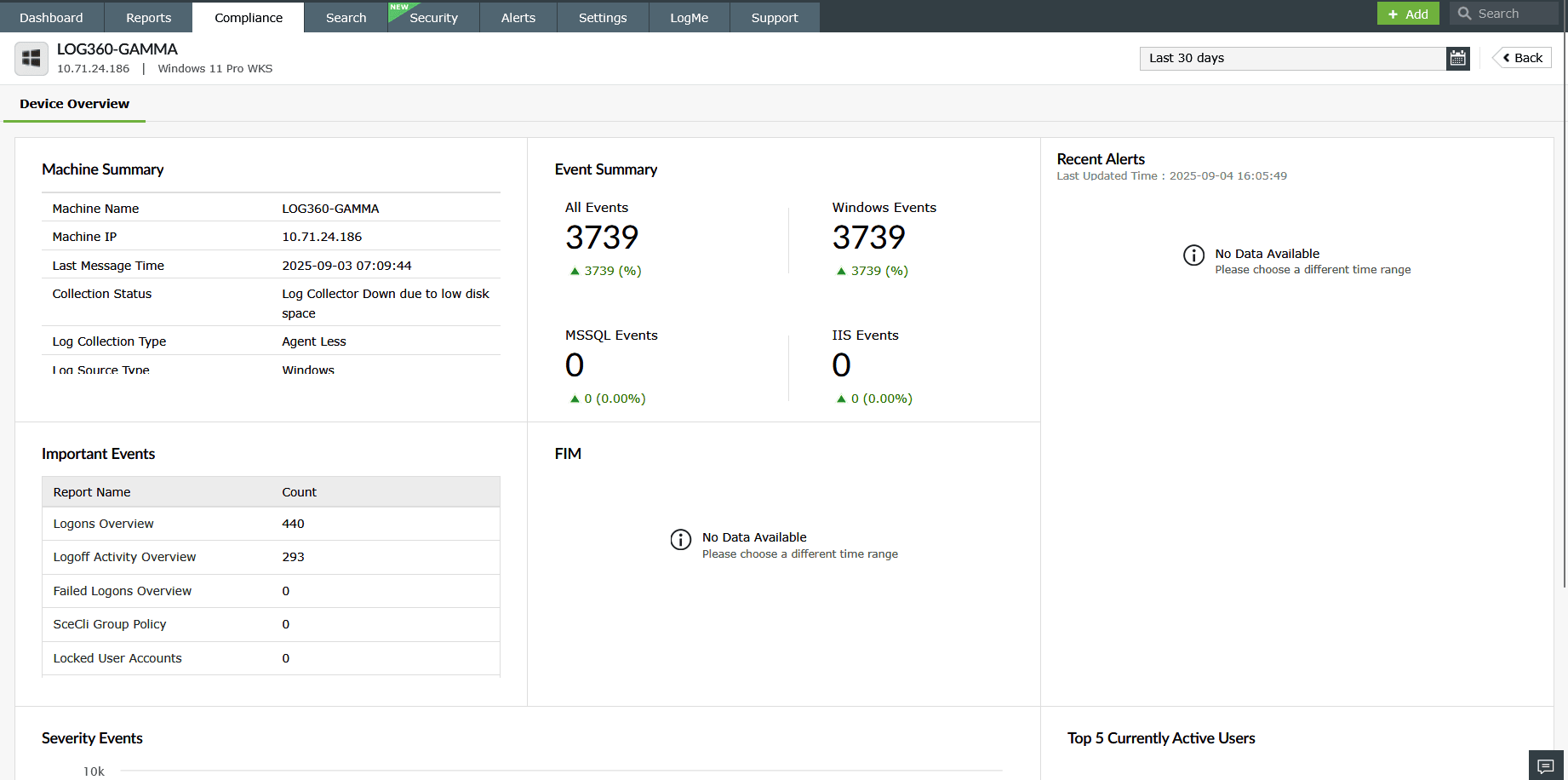The image size is (1568, 780).
Task: Go to the Security tab
Action: [433, 17]
